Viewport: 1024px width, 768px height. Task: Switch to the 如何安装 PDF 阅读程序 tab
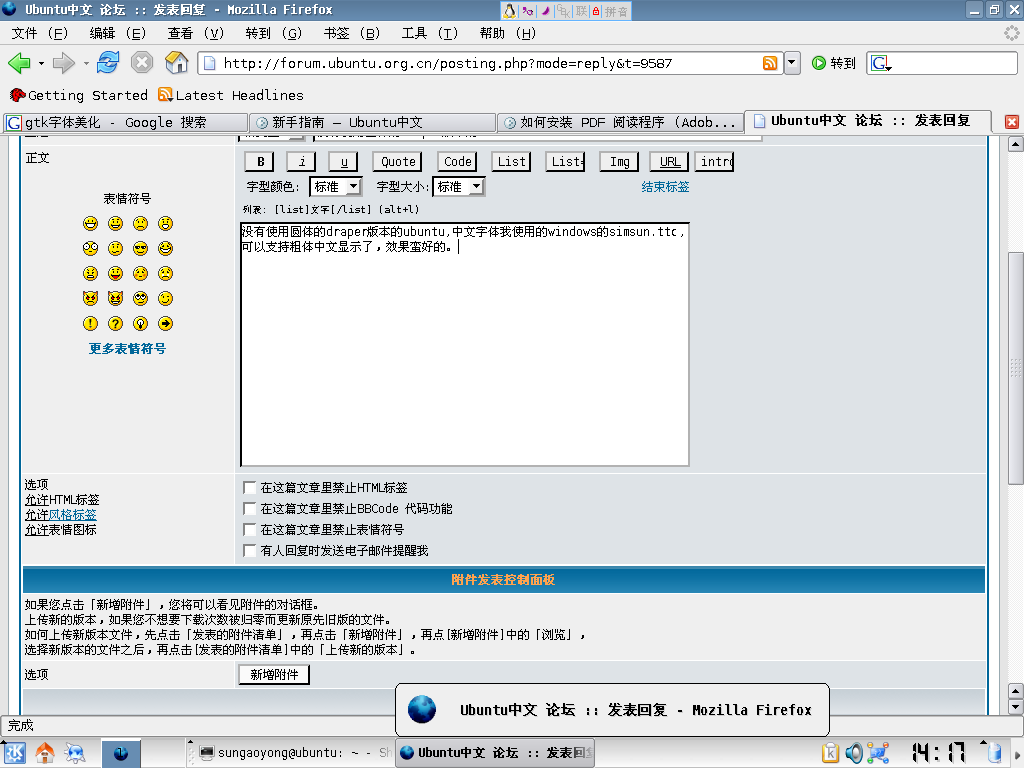click(x=621, y=122)
